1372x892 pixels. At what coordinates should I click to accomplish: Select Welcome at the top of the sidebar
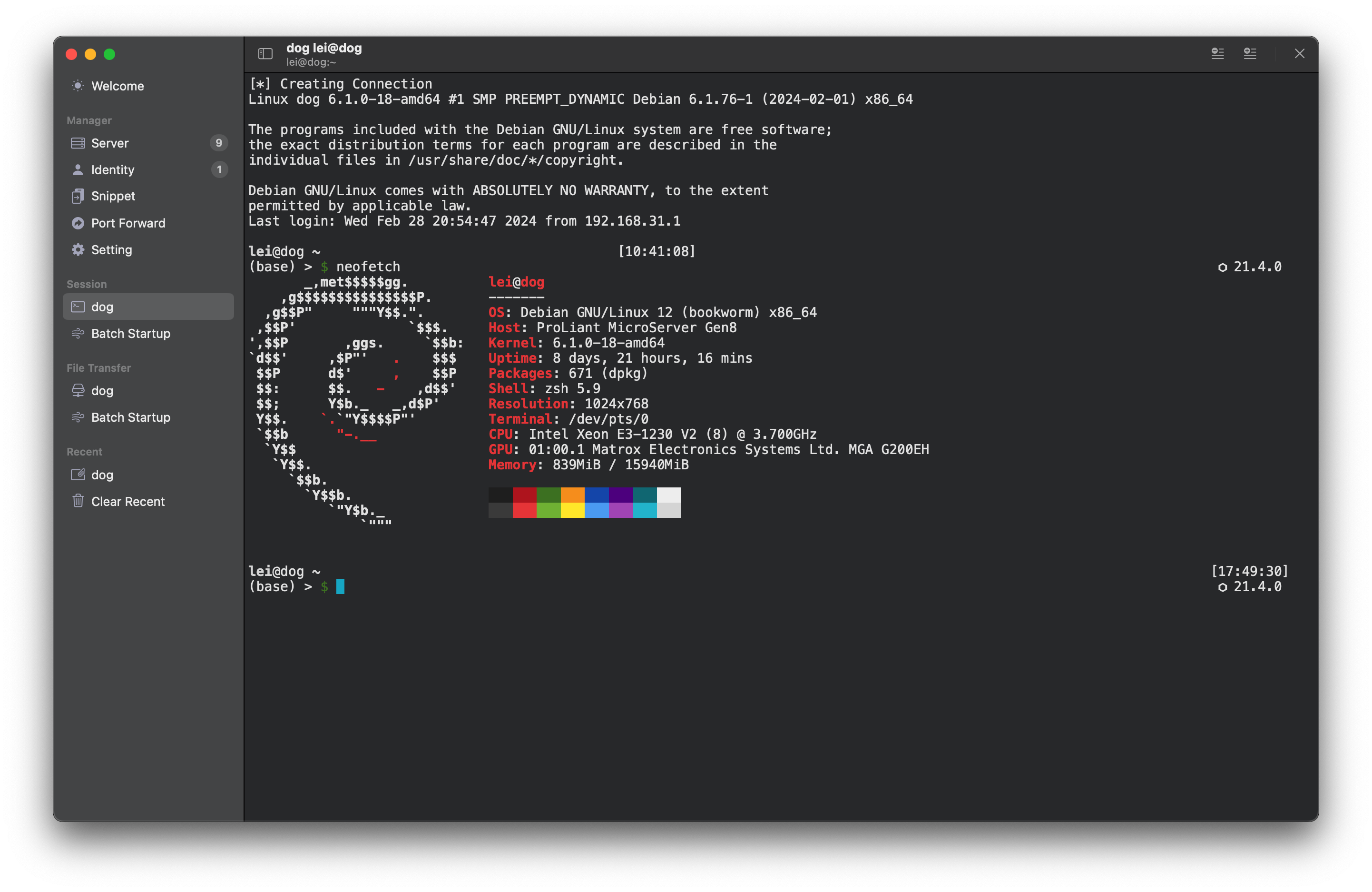[x=117, y=85]
